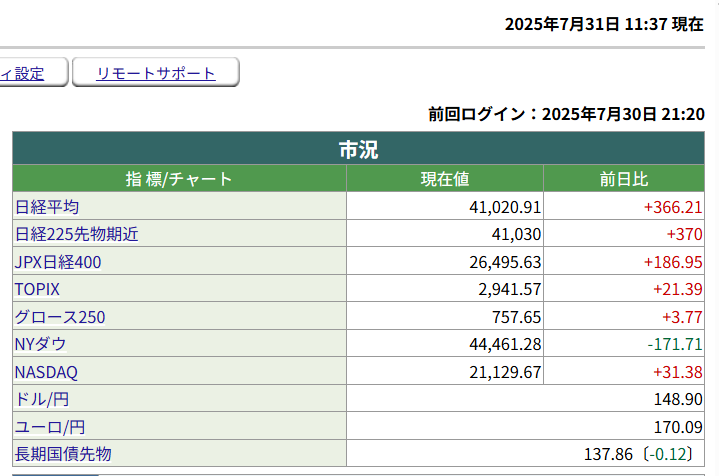Image resolution: width=719 pixels, height=476 pixels.
Task: Select the NYダウ link
Action: pyautogui.click(x=41, y=344)
